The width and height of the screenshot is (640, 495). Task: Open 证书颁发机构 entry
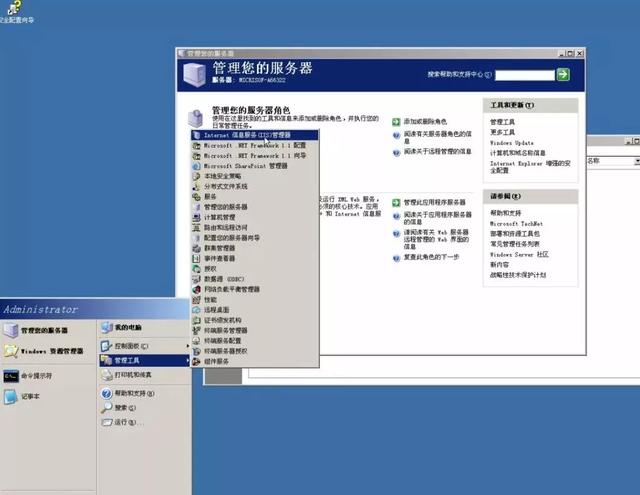point(254,320)
